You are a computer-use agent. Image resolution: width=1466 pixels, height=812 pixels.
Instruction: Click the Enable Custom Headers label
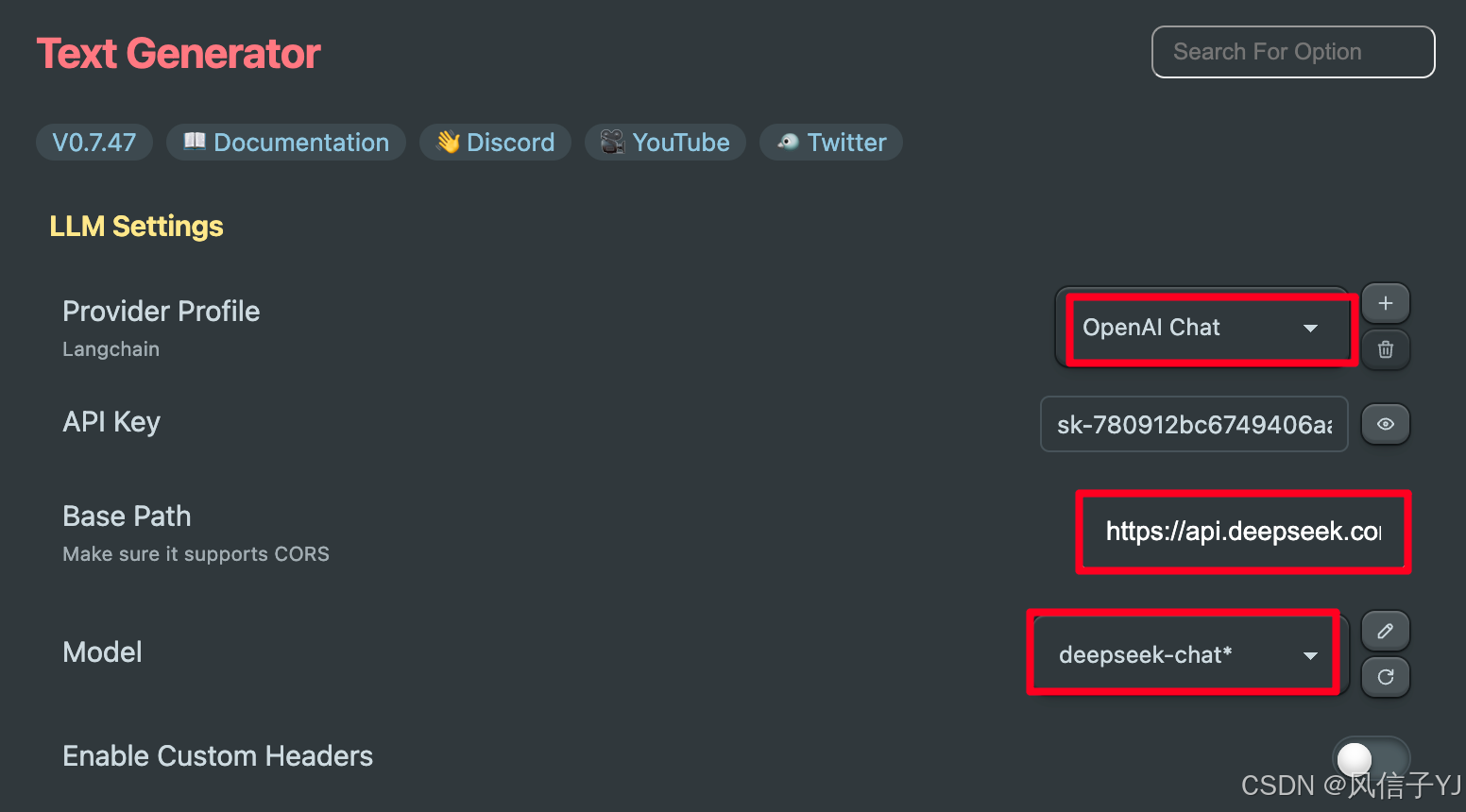point(217,756)
